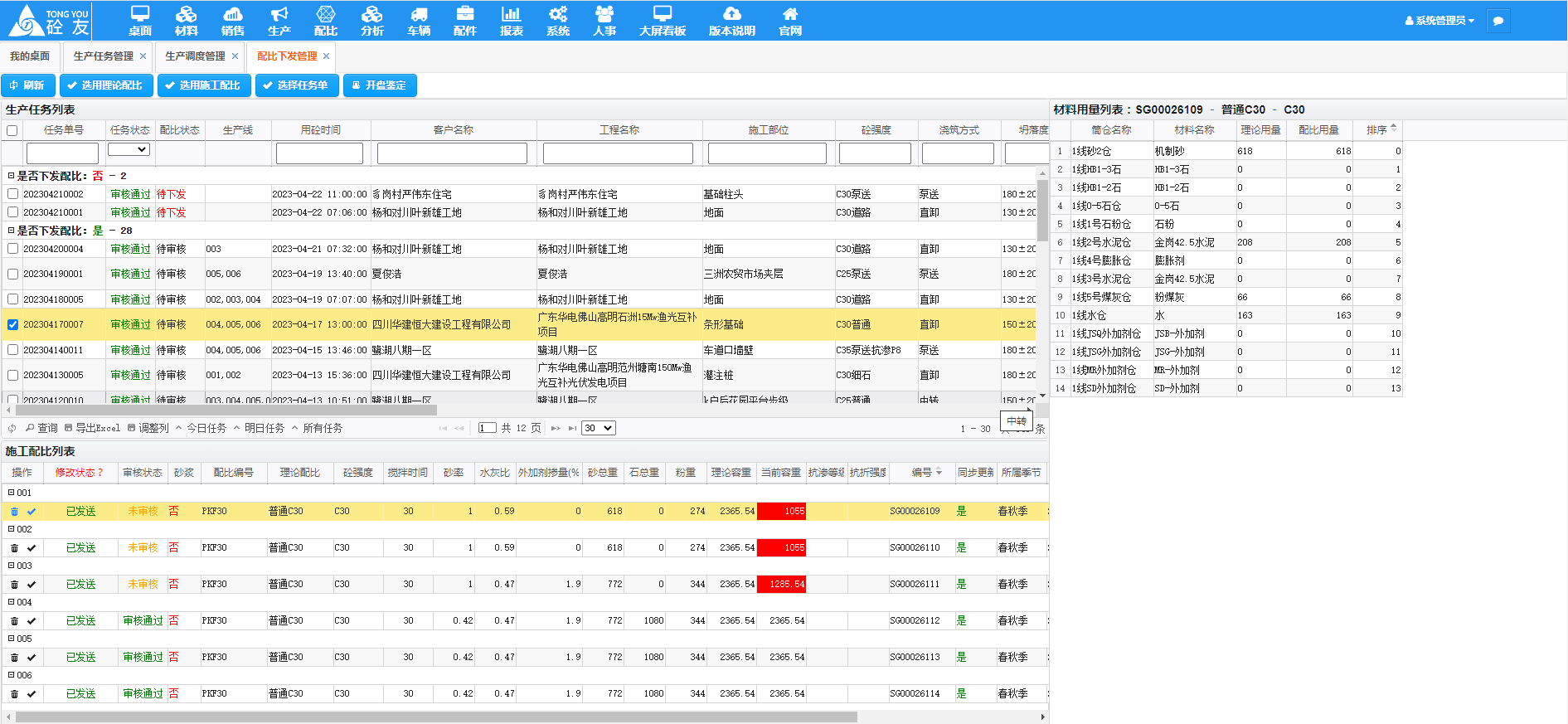Open the 版本说明 version notes icon

(x=732, y=21)
